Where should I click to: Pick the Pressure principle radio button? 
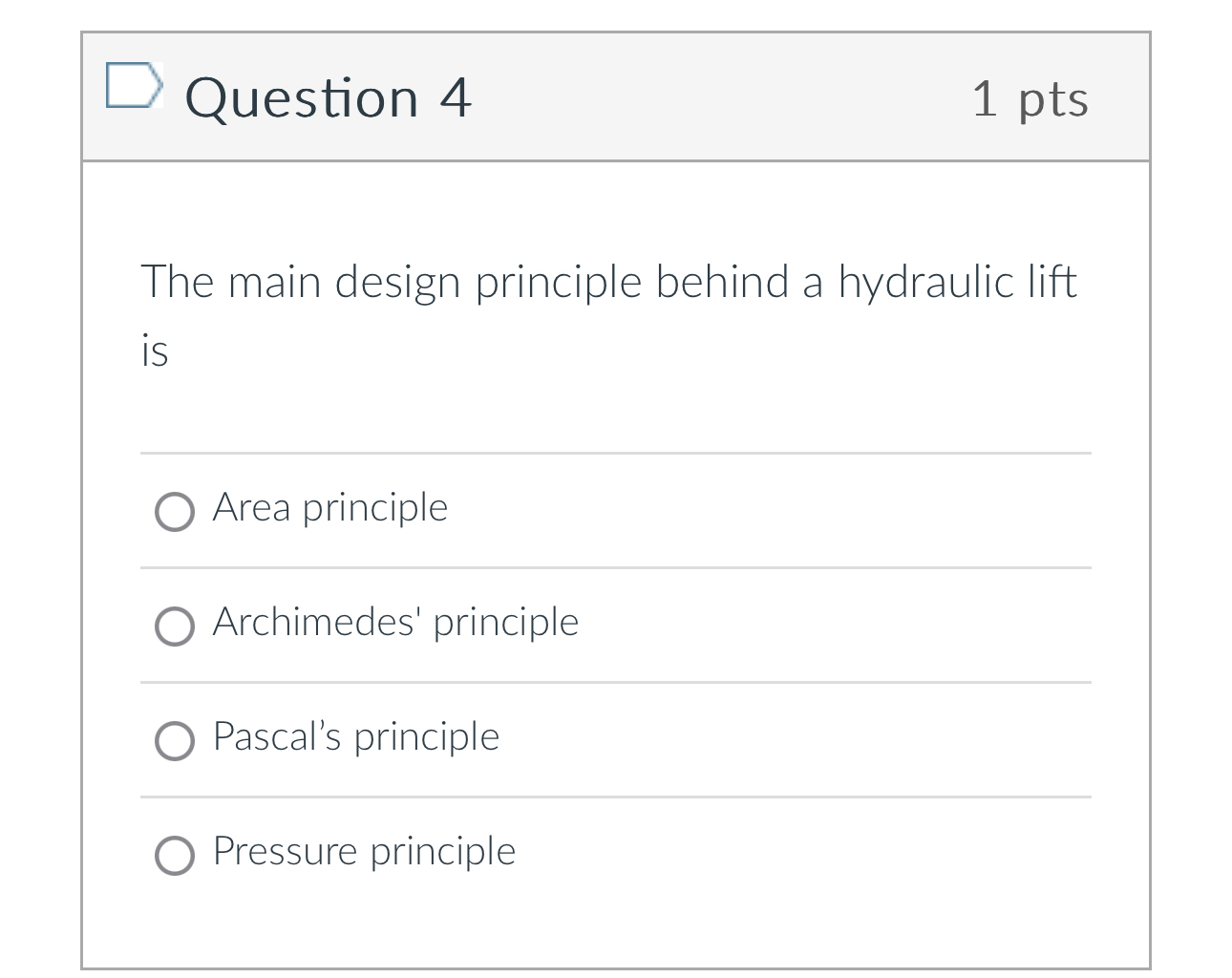pos(175,855)
